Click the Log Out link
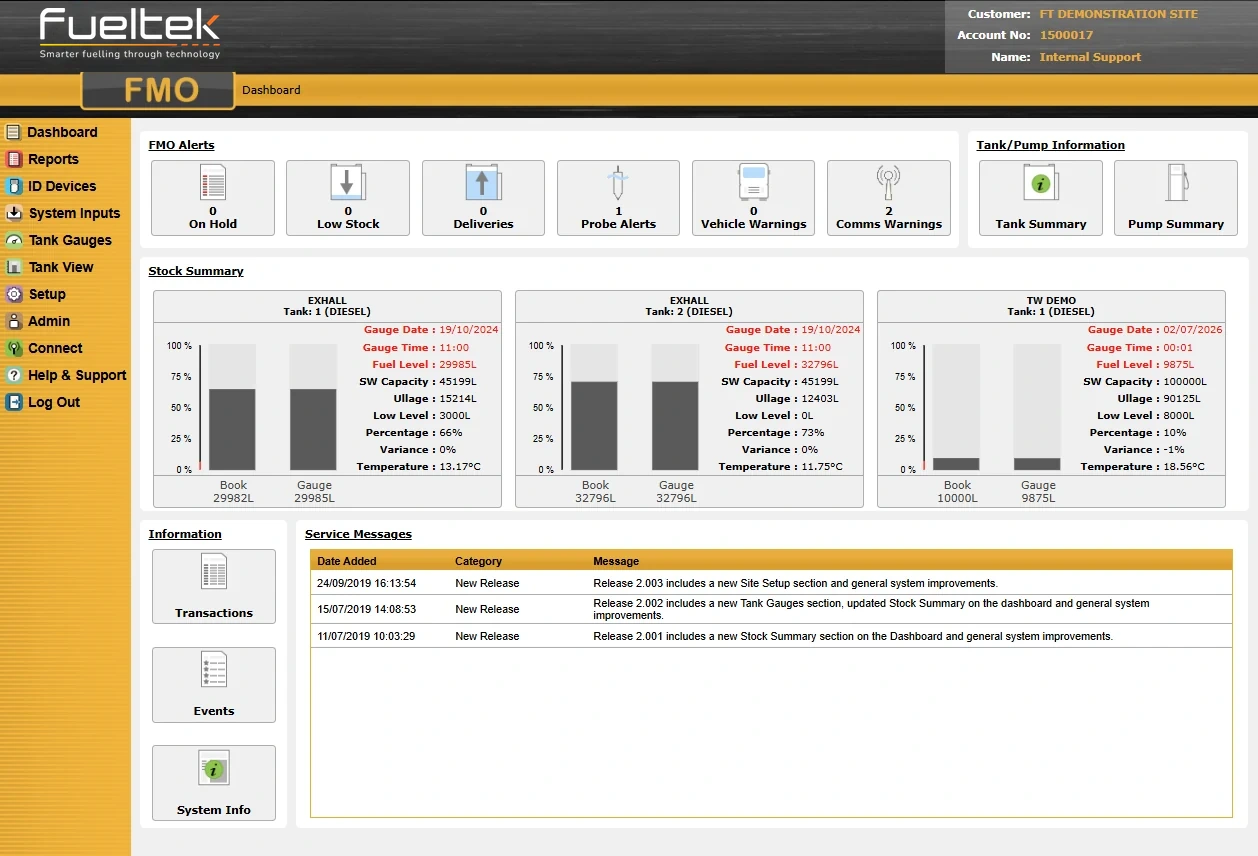1258x856 pixels. coord(54,402)
